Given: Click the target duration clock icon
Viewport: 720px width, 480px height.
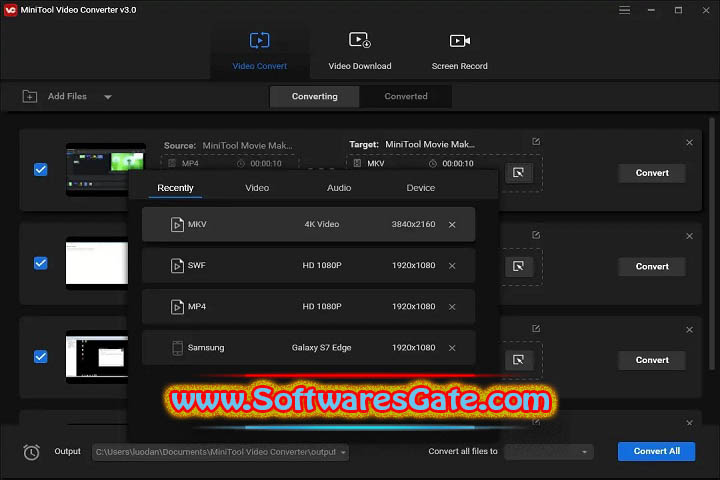Looking at the screenshot, I should coord(433,164).
